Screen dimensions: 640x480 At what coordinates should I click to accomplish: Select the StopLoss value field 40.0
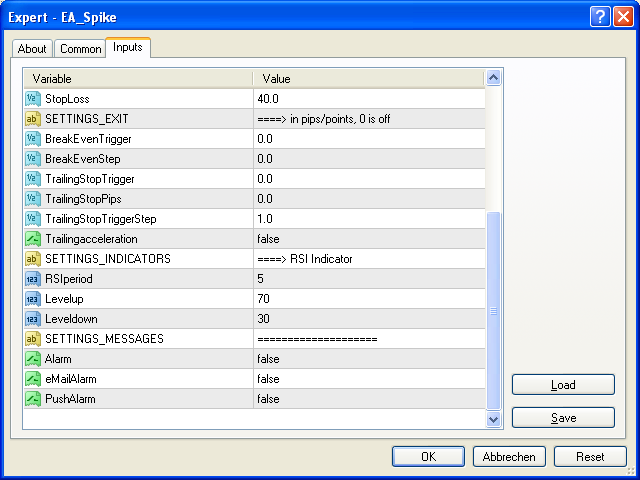tap(268, 99)
